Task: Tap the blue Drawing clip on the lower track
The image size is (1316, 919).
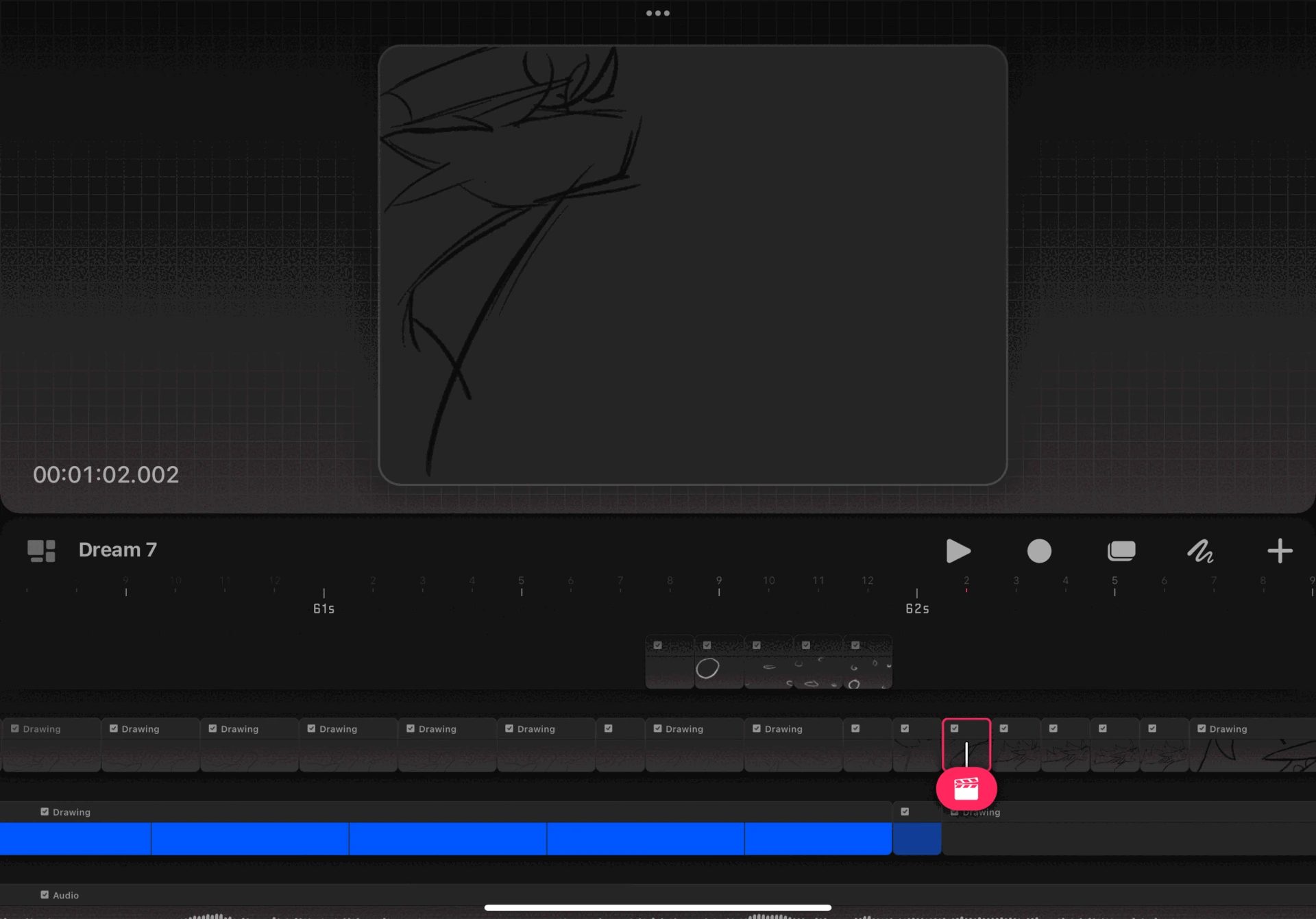Action: tap(446, 838)
